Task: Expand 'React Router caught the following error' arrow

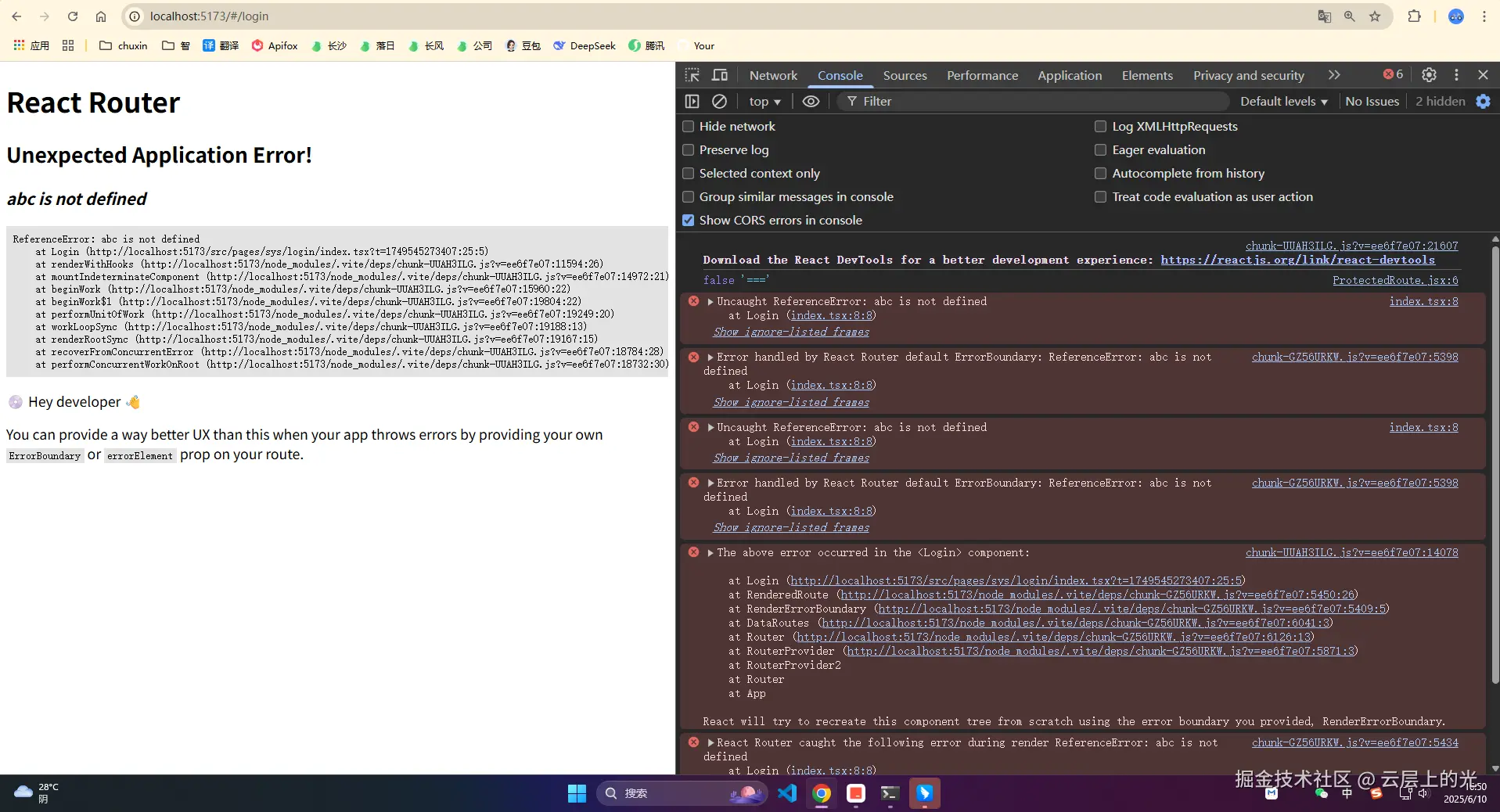Action: [x=710, y=743]
